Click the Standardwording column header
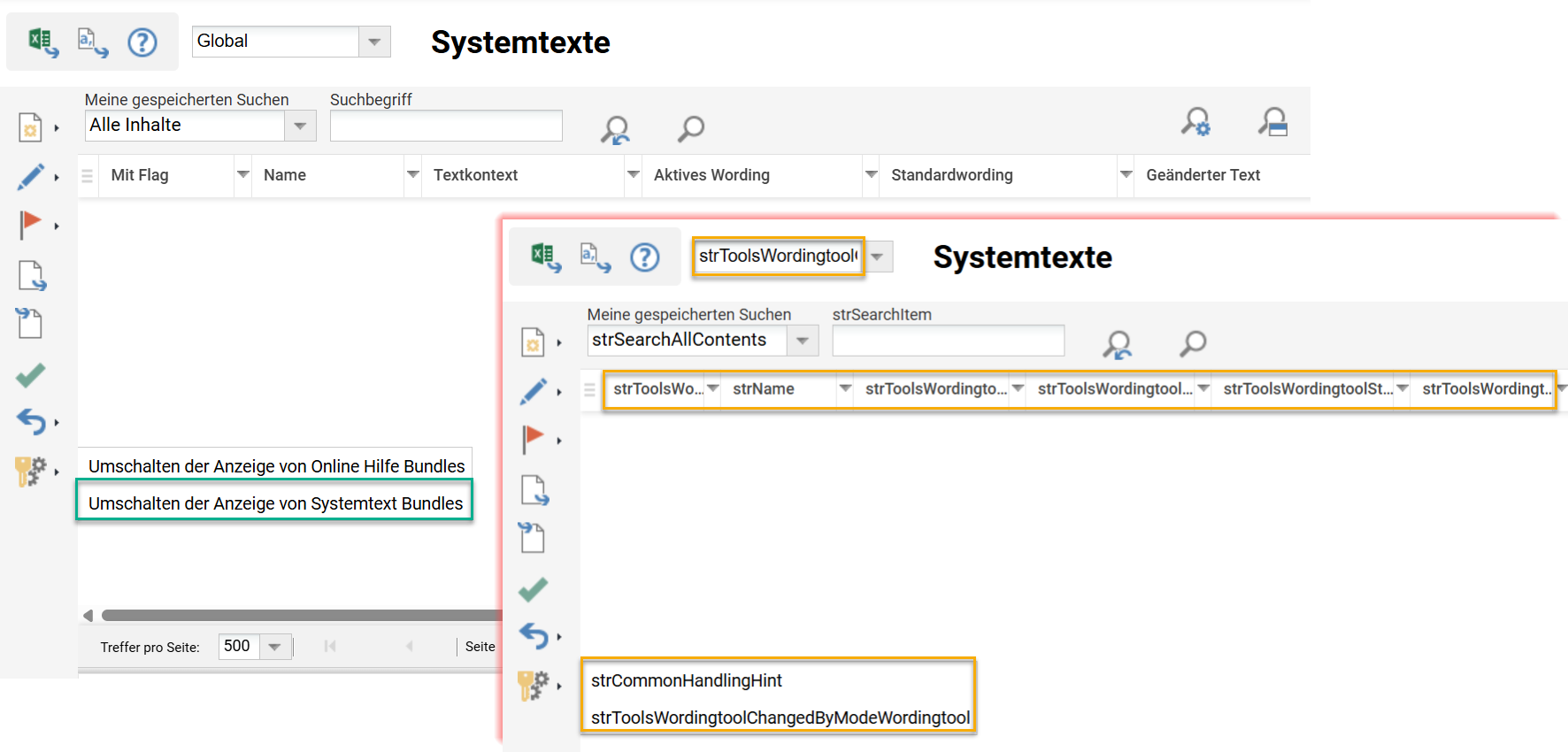Viewport: 1568px width, 752px height. 951,175
